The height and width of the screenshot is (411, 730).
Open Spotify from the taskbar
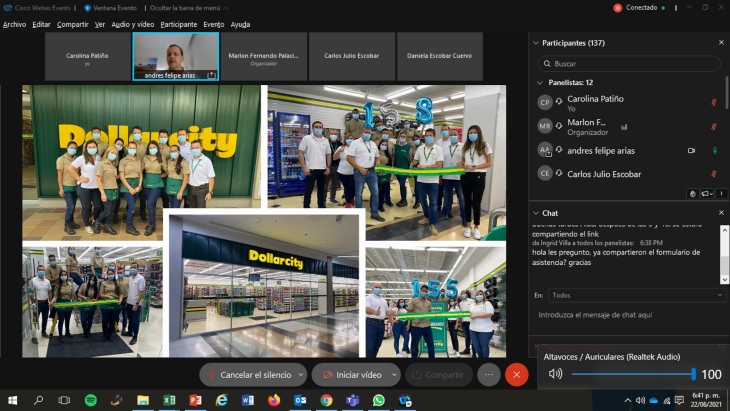(91, 400)
